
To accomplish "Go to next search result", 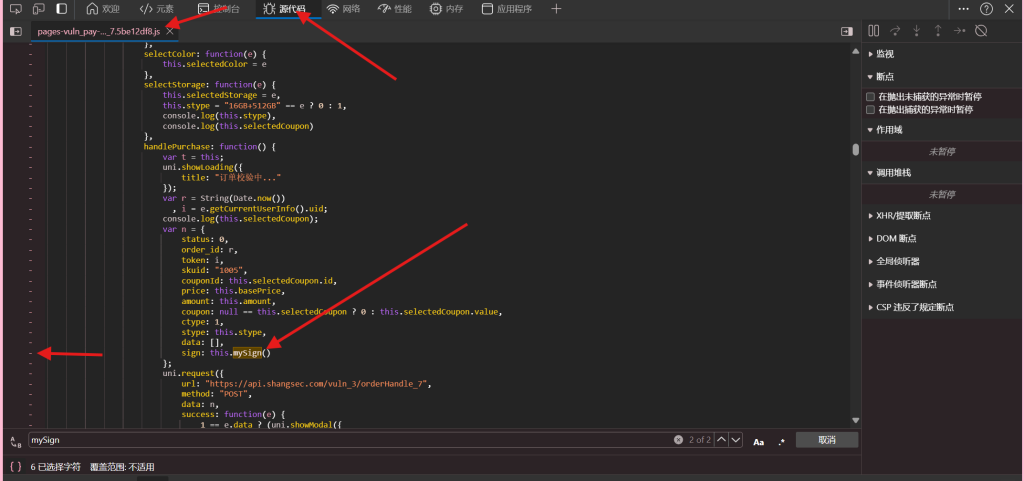I will click(x=736, y=440).
